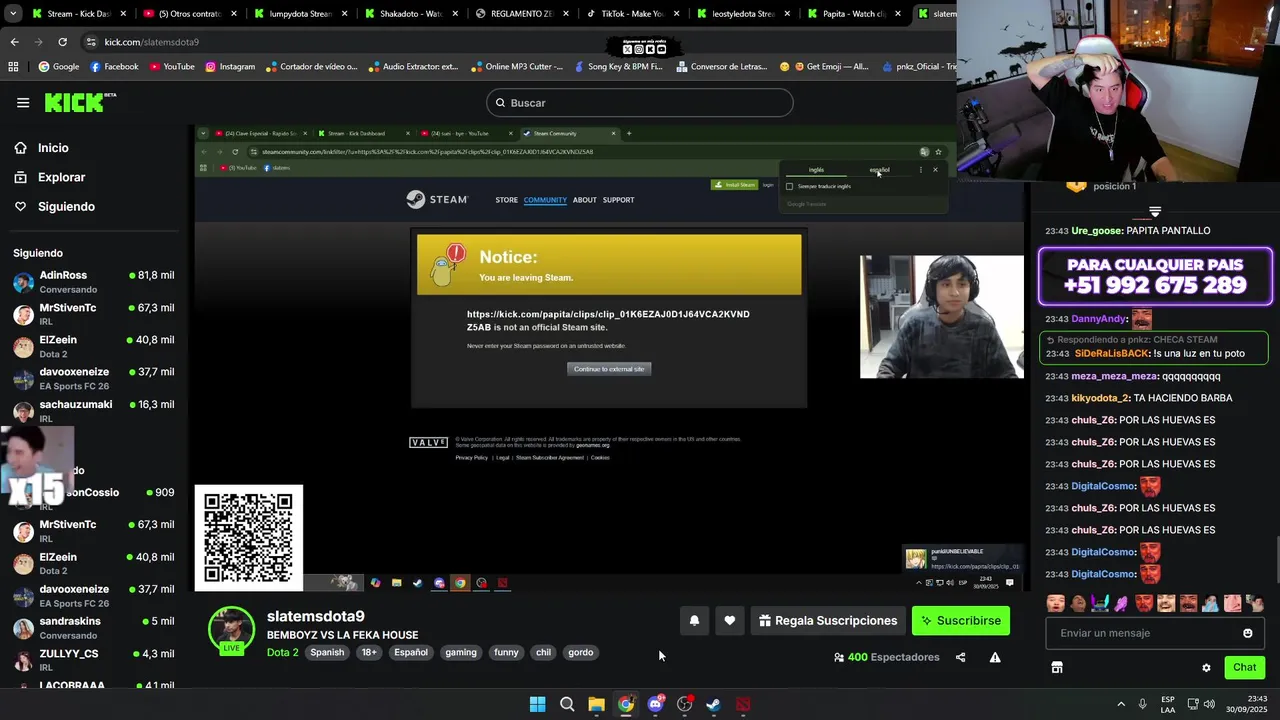Click the gaming tag
The height and width of the screenshot is (720, 1280).
[461, 652]
